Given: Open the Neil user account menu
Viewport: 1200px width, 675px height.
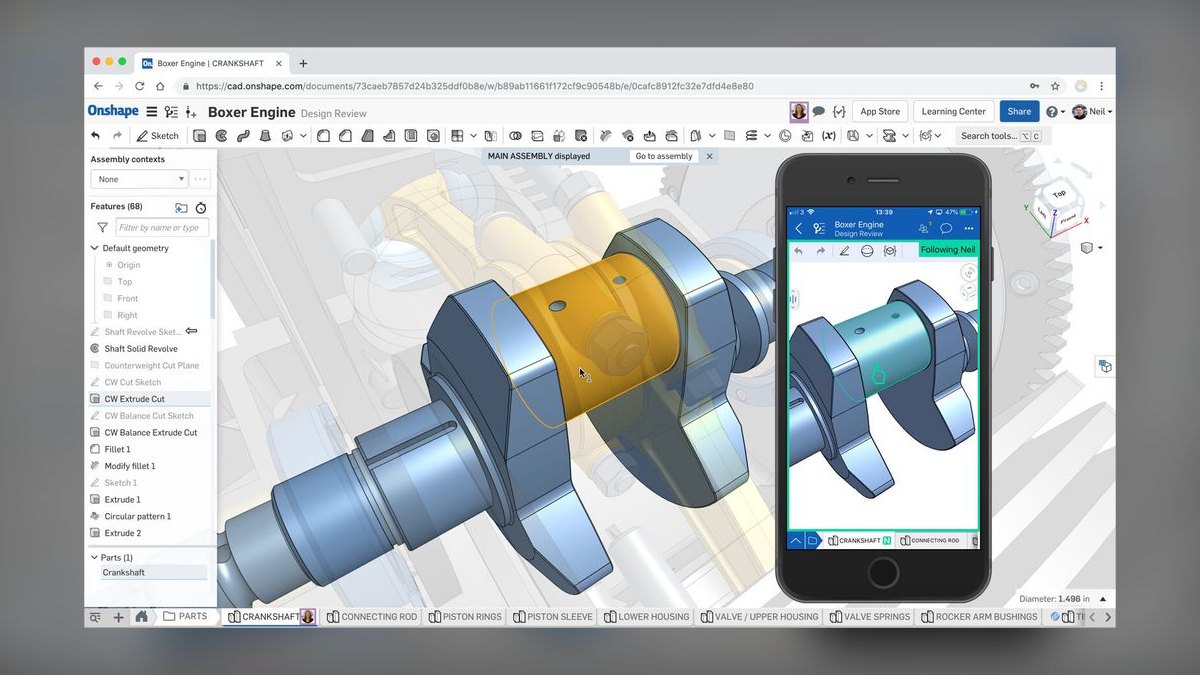Looking at the screenshot, I should (x=1092, y=112).
